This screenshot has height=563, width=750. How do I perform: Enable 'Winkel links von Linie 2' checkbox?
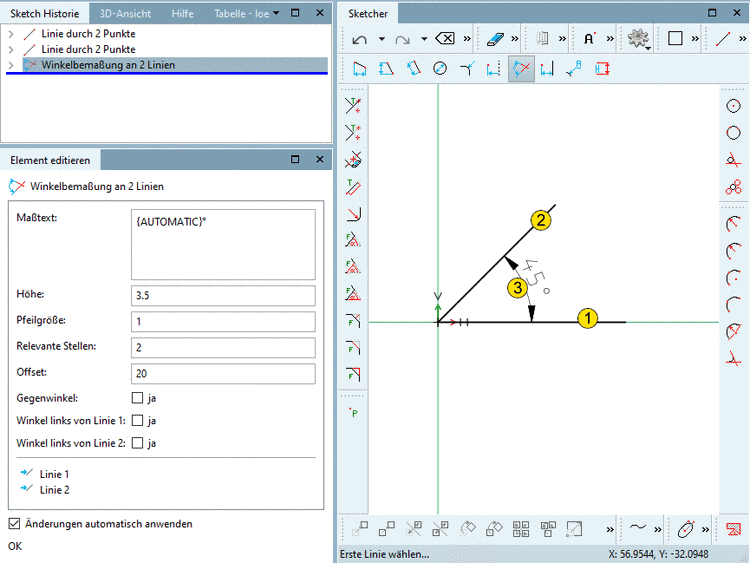click(x=137, y=442)
